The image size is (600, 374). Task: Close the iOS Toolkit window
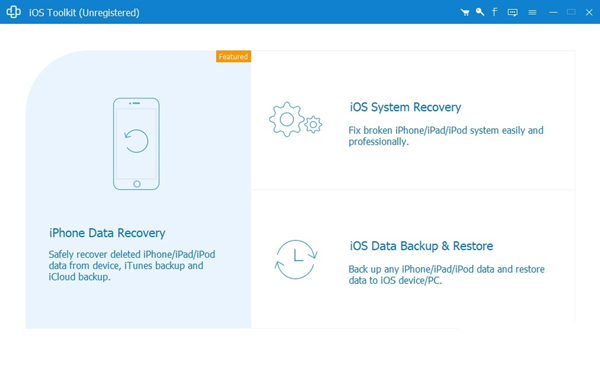tap(589, 12)
